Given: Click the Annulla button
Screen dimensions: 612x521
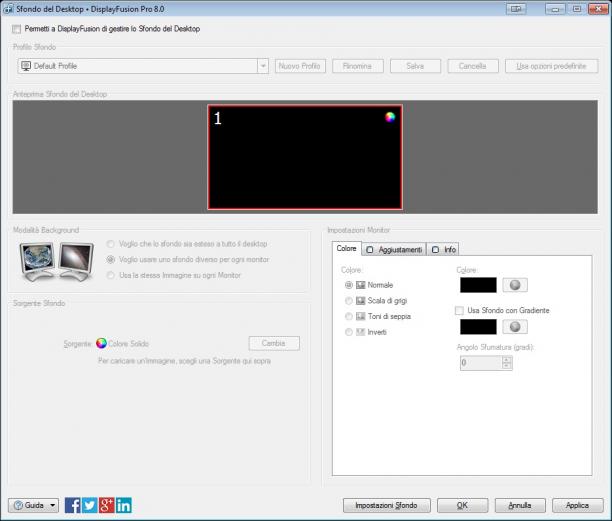Looking at the screenshot, I should tap(520, 505).
